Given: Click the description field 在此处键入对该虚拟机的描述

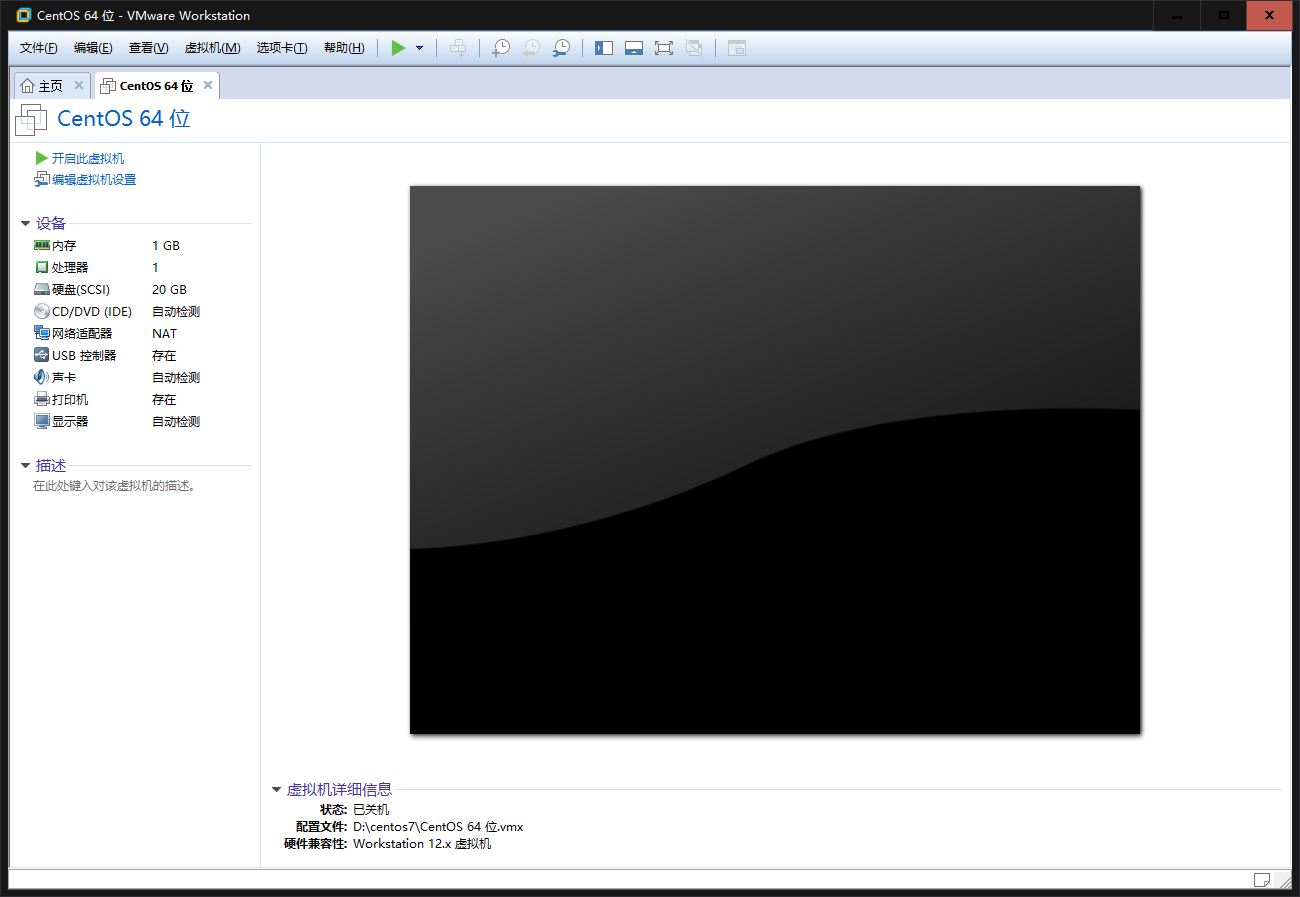Looking at the screenshot, I should [114, 486].
